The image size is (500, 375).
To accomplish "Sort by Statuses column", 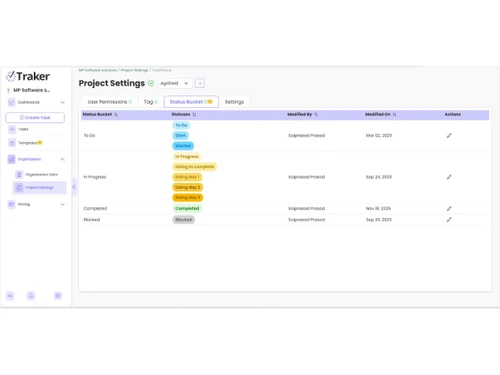I will (194, 115).
